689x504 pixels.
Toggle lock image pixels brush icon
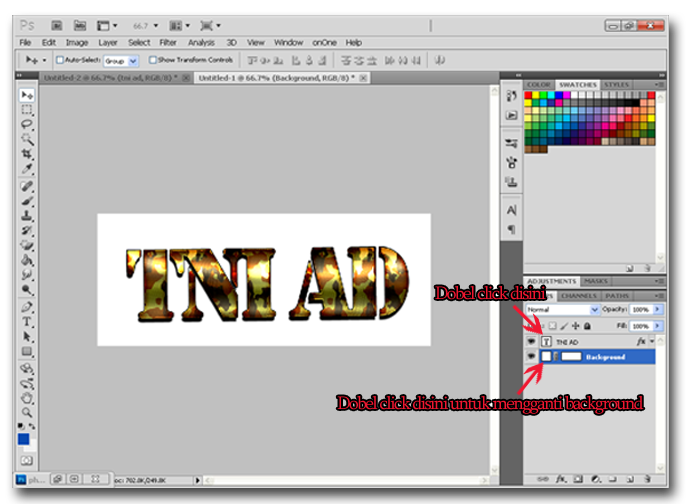click(x=564, y=326)
